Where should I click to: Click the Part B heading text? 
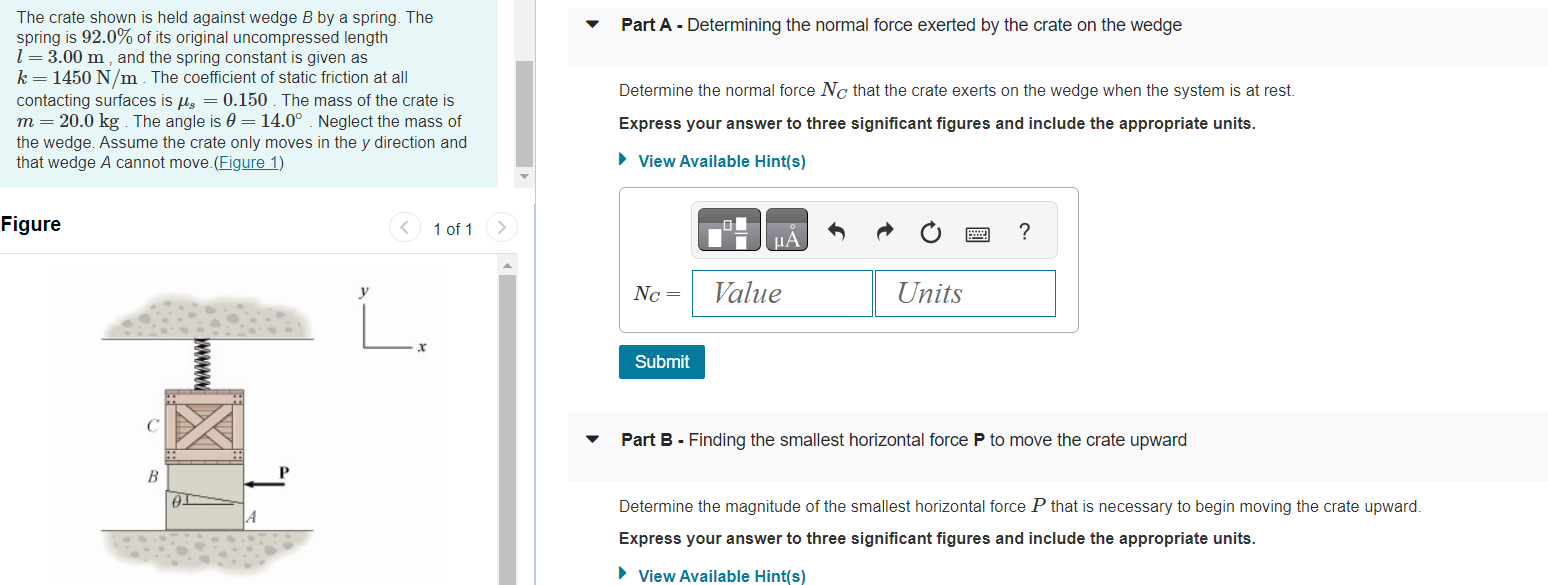coord(904,440)
